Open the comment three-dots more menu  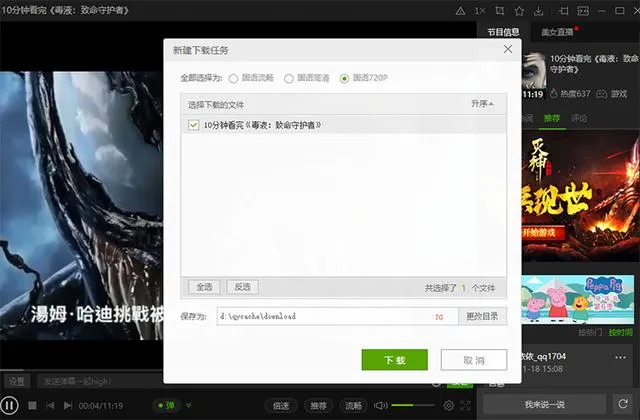(x=620, y=358)
